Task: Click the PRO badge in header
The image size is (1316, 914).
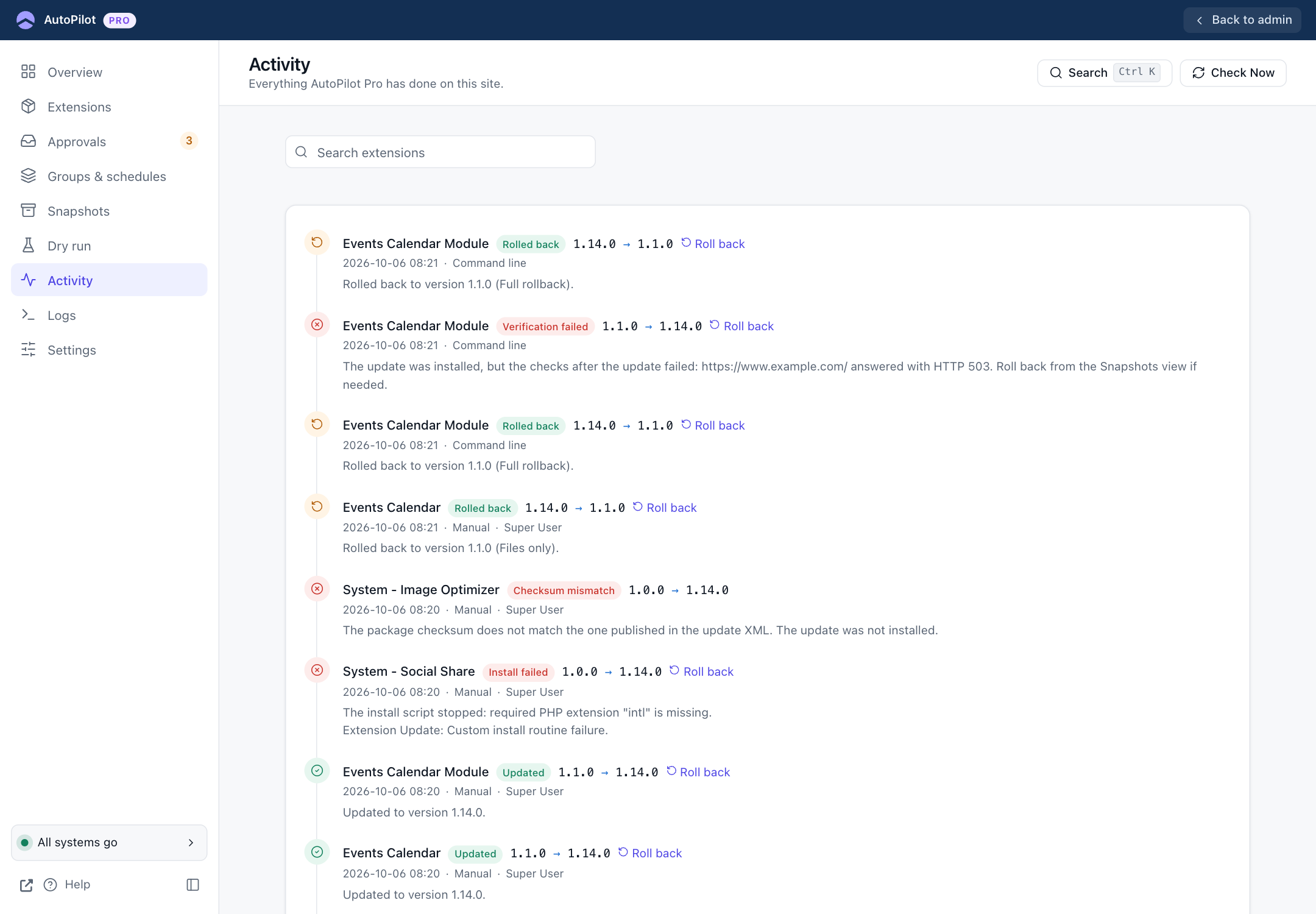Action: tap(119, 21)
